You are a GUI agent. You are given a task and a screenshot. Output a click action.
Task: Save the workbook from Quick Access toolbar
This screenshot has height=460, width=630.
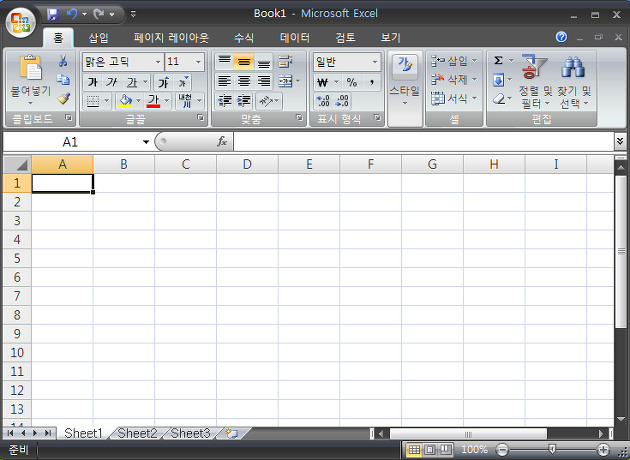click(53, 14)
